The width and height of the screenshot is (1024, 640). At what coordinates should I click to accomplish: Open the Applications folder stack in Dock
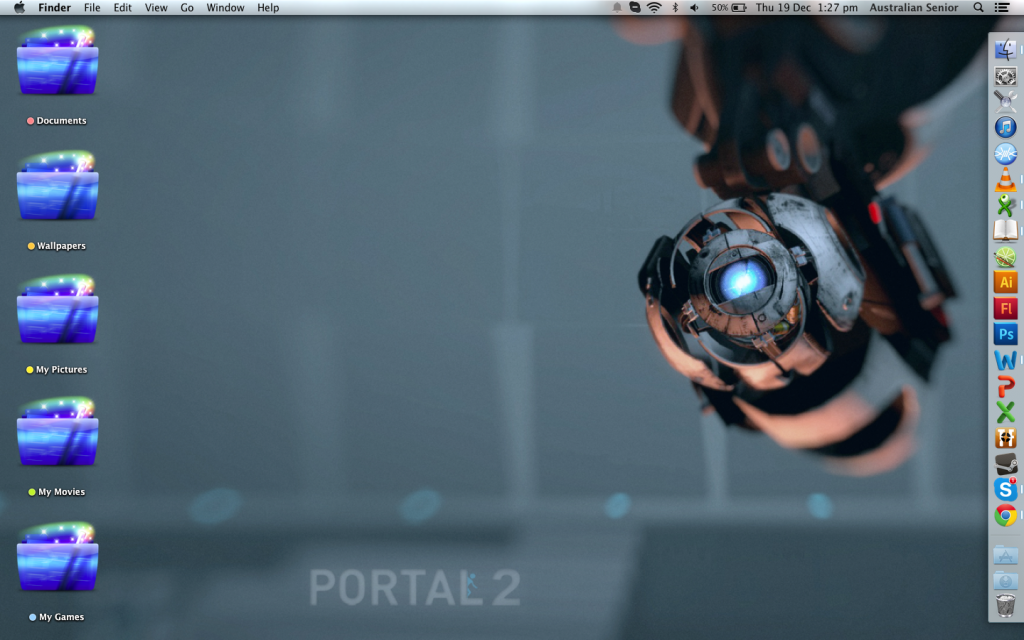1005,555
